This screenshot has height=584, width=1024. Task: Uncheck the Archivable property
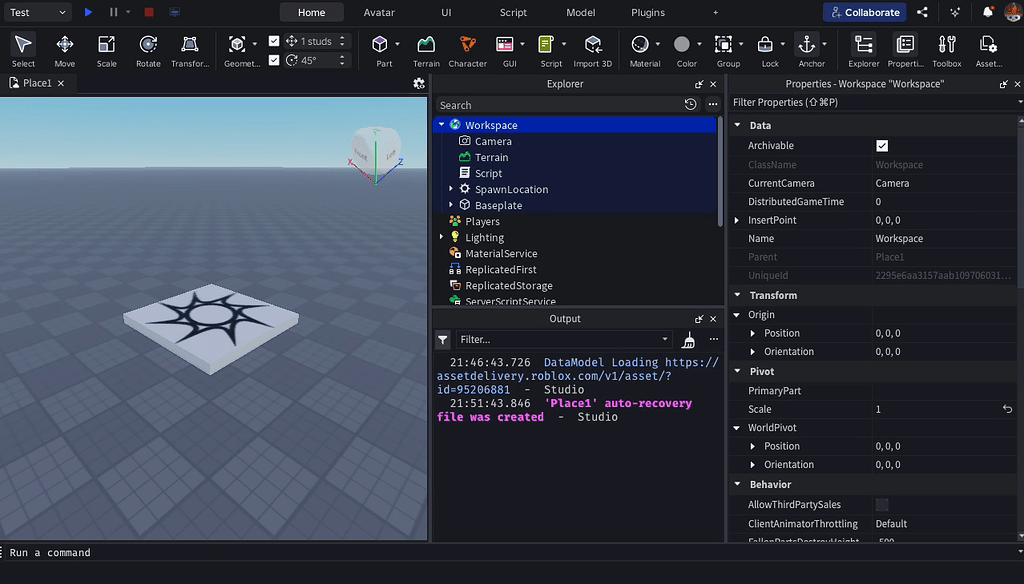[881, 145]
